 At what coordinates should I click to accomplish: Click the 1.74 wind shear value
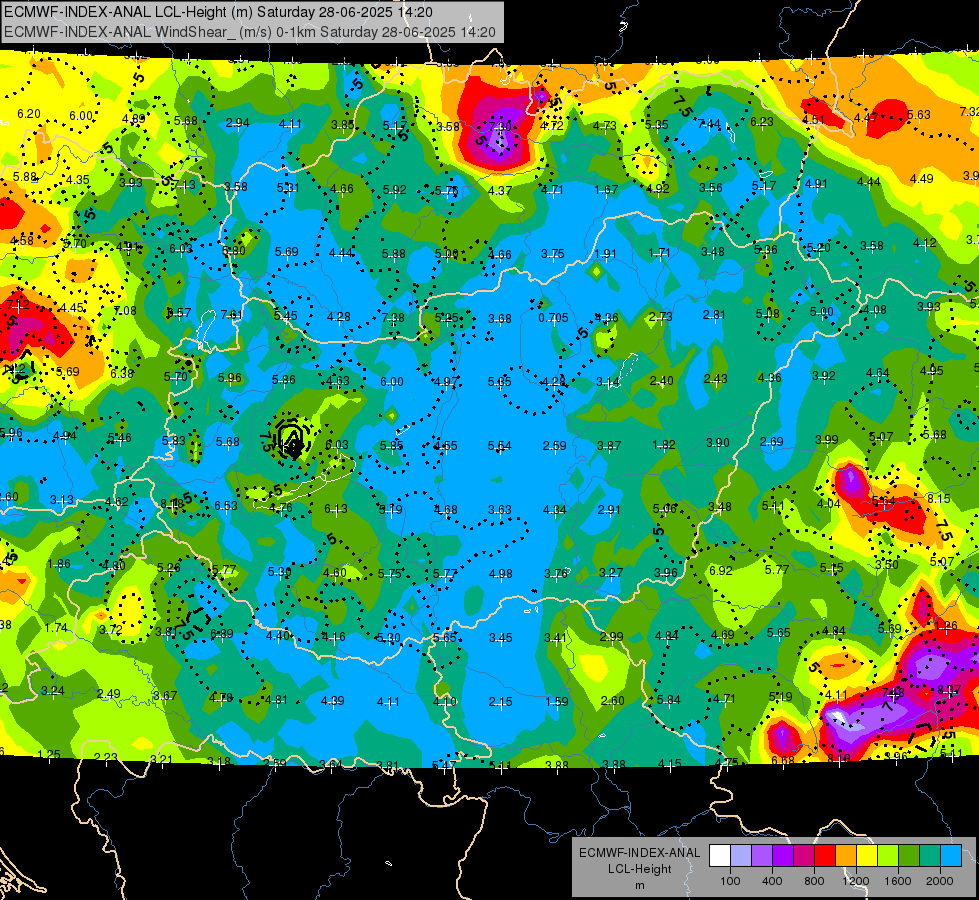[x=56, y=627]
